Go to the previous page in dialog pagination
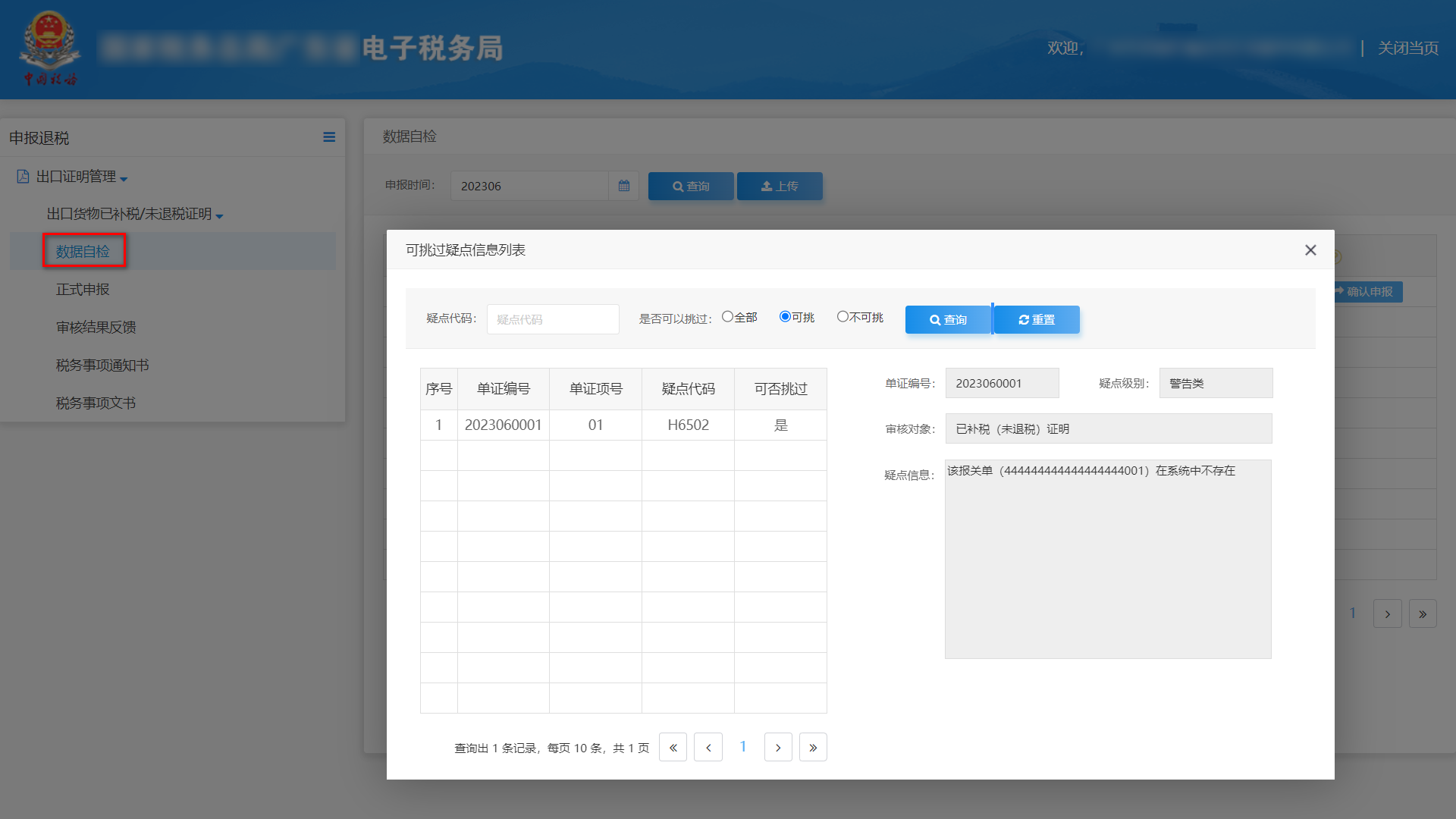The width and height of the screenshot is (1456, 819). [x=708, y=748]
